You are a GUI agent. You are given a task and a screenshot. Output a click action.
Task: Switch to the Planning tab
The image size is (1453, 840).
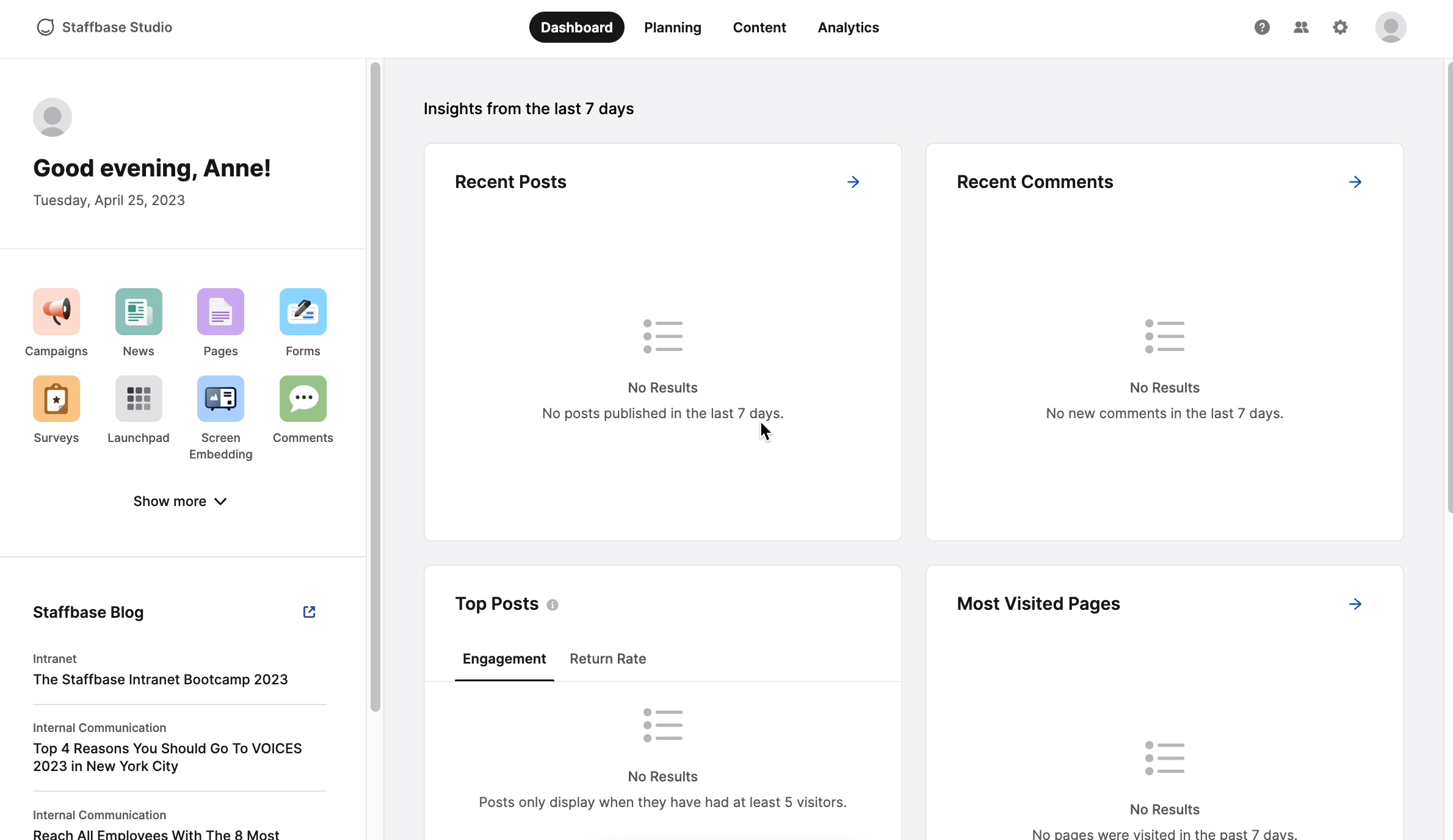pos(673,27)
